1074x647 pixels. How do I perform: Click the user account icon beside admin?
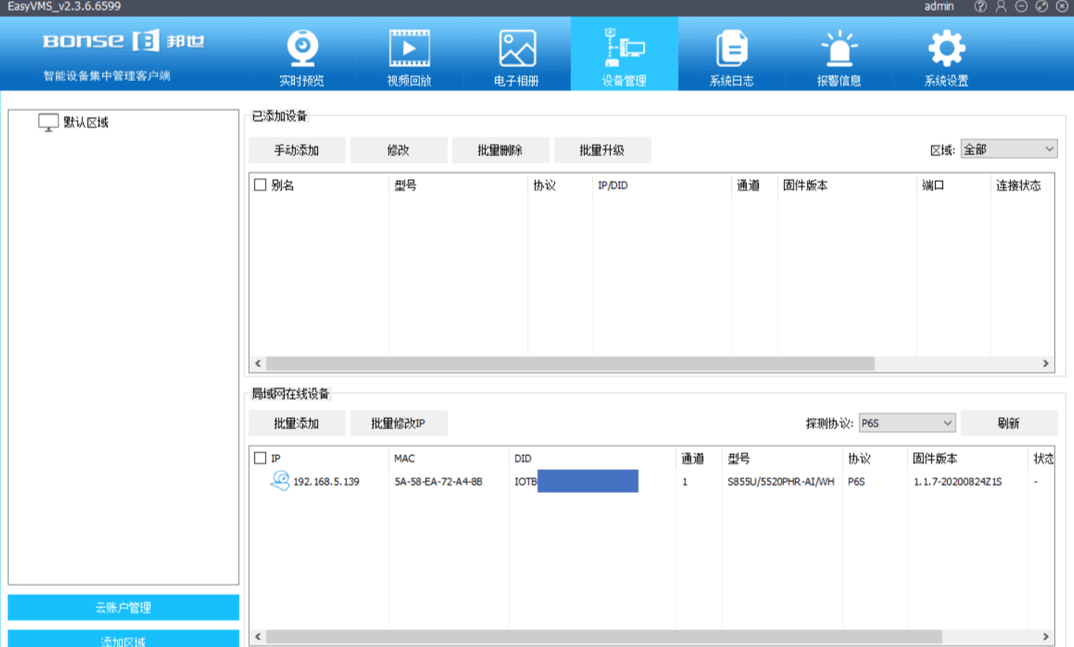point(1001,7)
